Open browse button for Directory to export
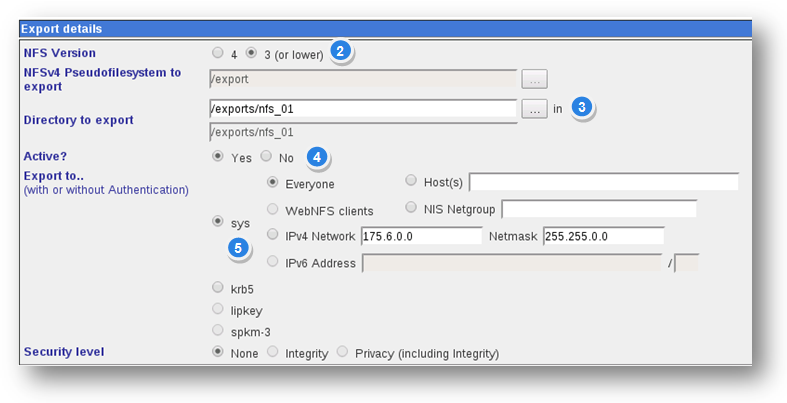 point(535,109)
